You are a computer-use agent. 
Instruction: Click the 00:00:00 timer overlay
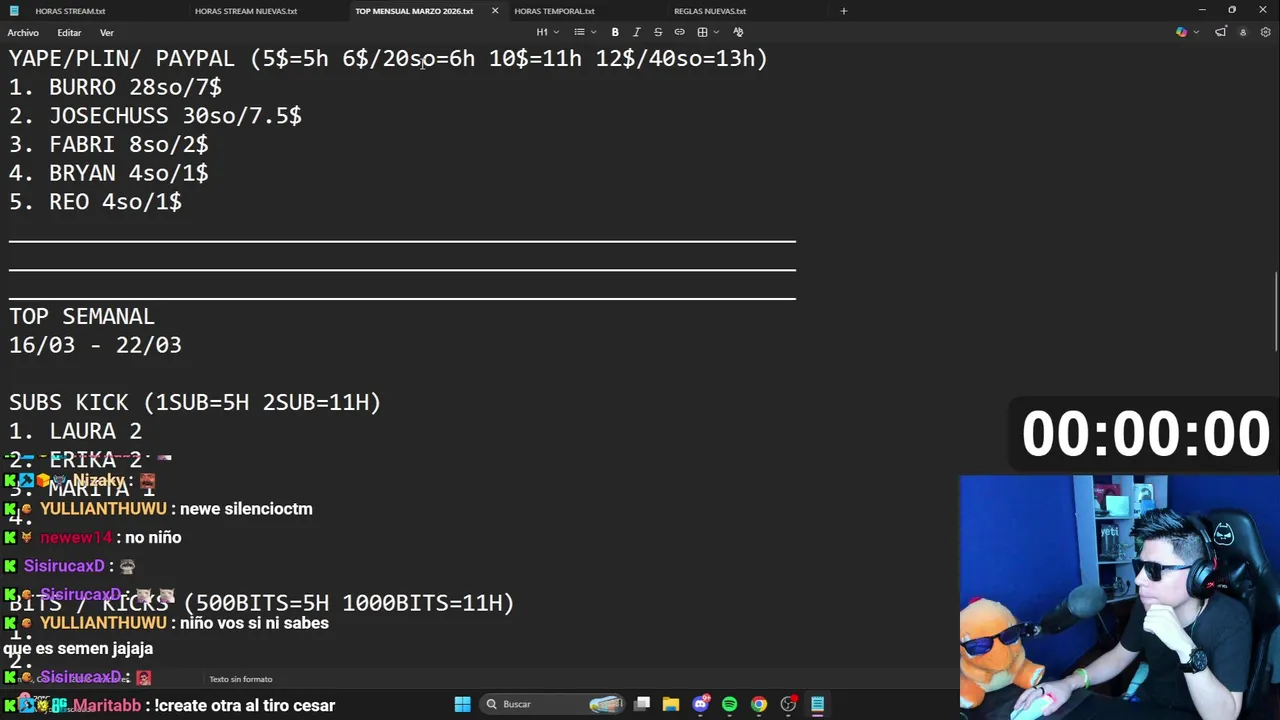[1145, 435]
